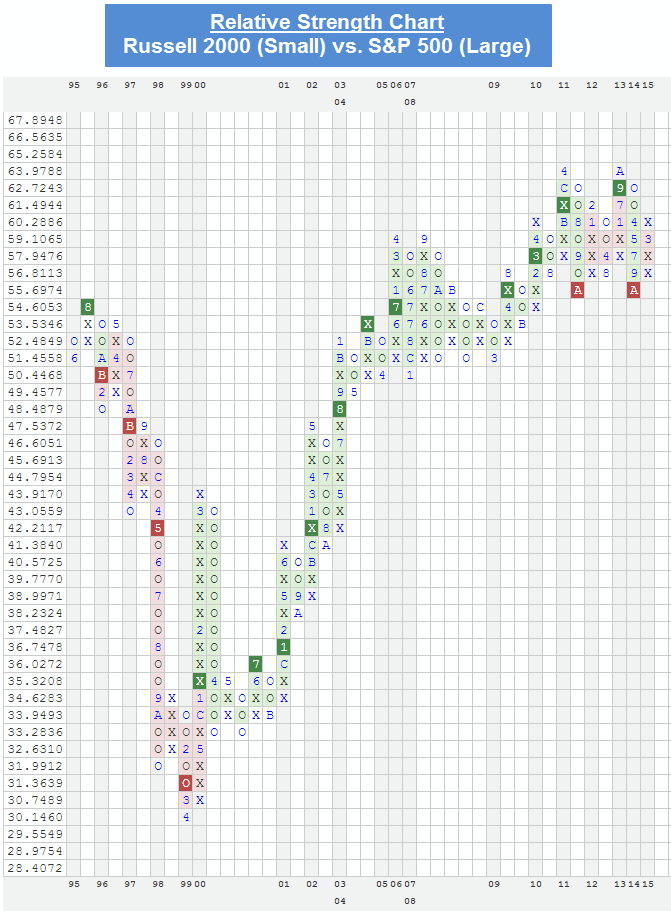Click the '95' year label on top axis
The height and width of the screenshot is (914, 671).
pyautogui.click(x=74, y=86)
